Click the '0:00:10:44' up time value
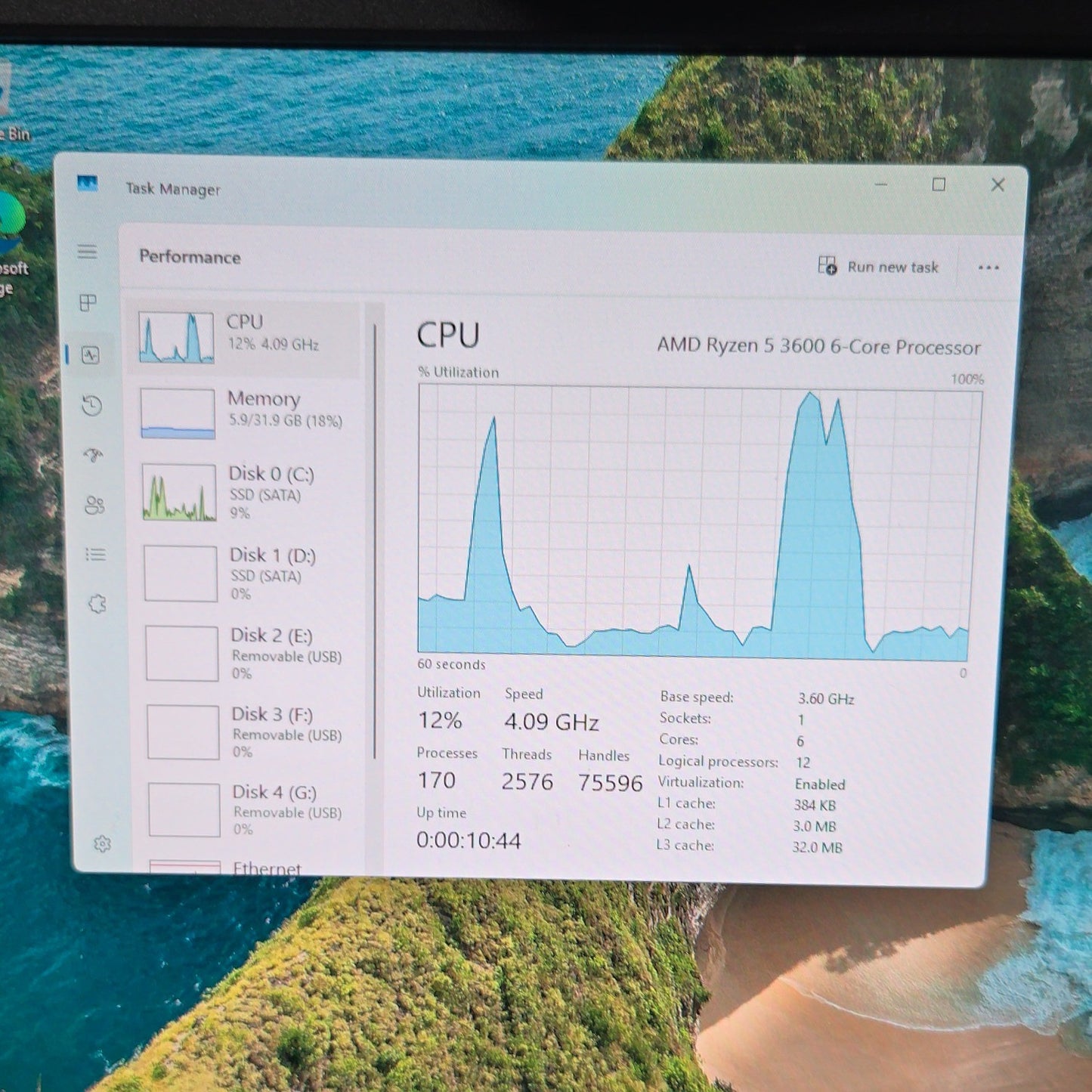 (x=469, y=840)
